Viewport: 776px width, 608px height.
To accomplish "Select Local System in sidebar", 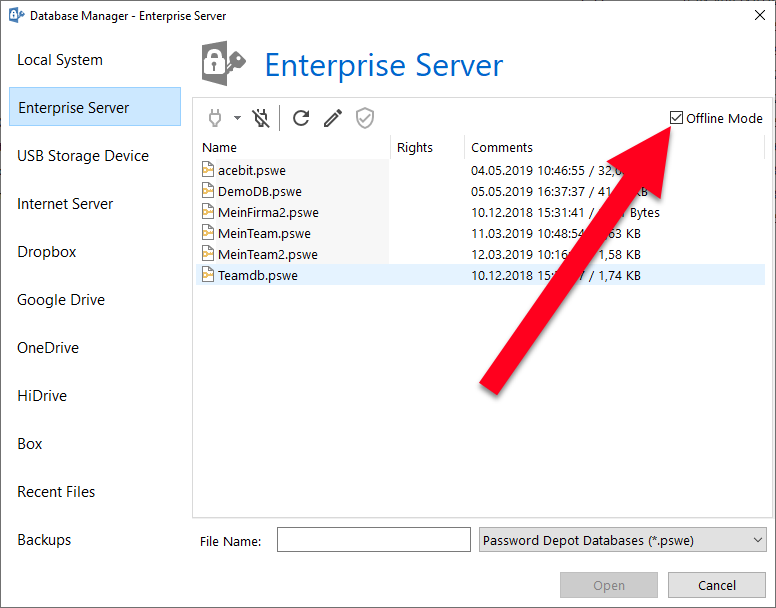I will pyautogui.click(x=95, y=60).
